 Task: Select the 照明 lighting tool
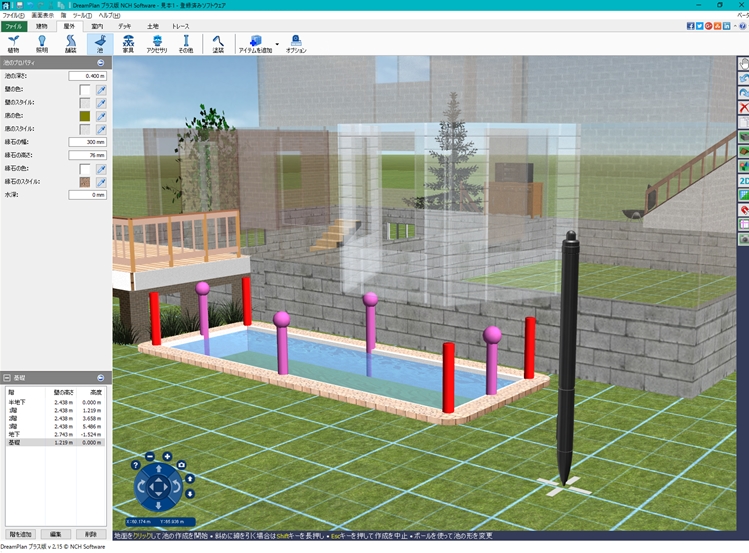(x=42, y=43)
